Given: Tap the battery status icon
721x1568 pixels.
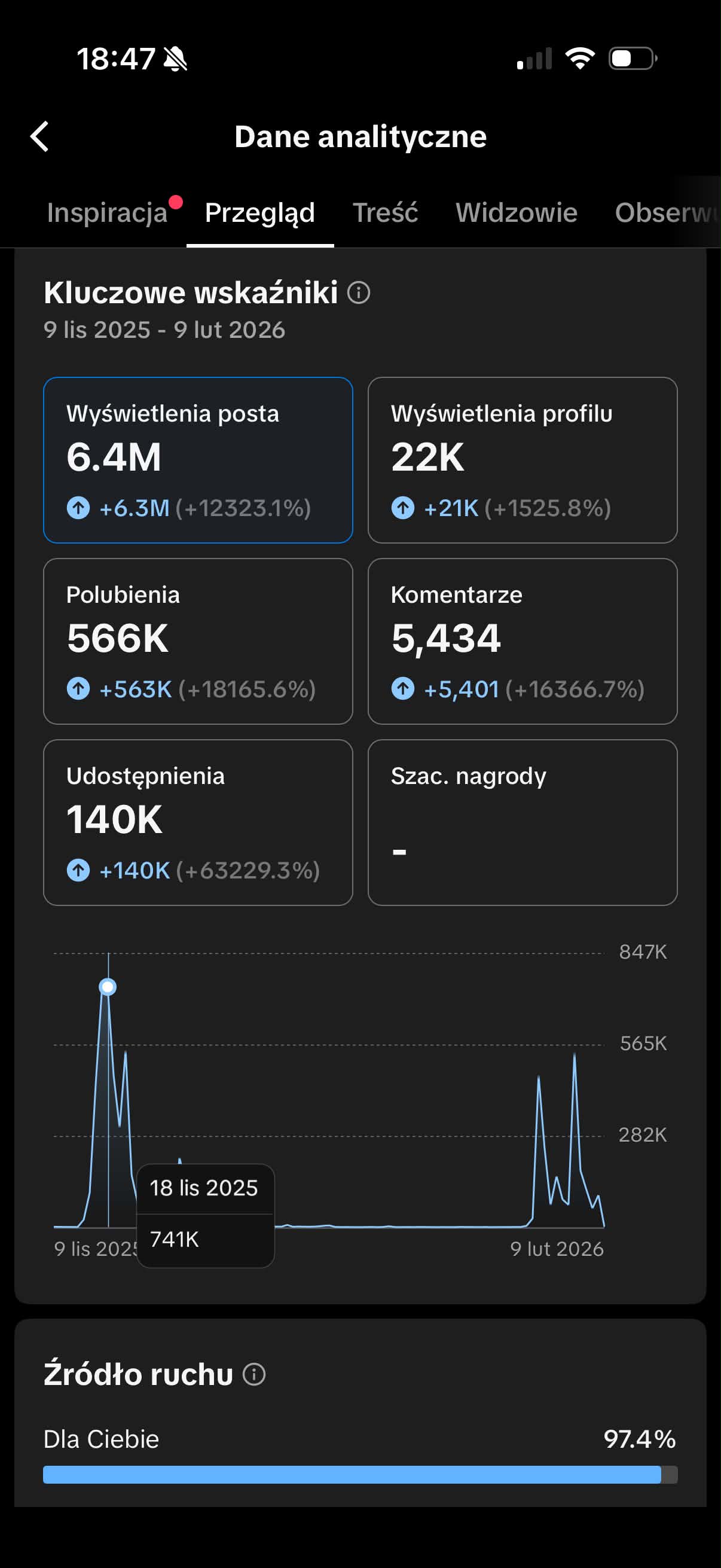Looking at the screenshot, I should tap(633, 59).
